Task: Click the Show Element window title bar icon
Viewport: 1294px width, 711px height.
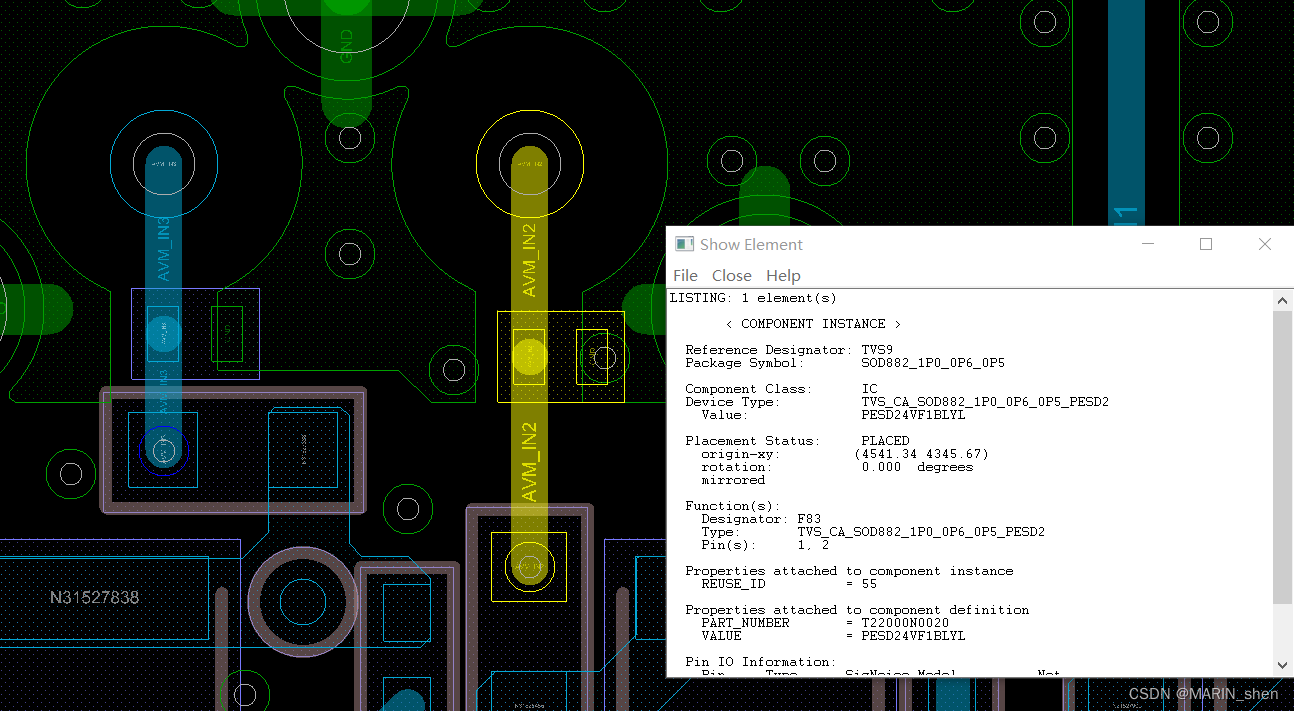Action: (x=684, y=243)
